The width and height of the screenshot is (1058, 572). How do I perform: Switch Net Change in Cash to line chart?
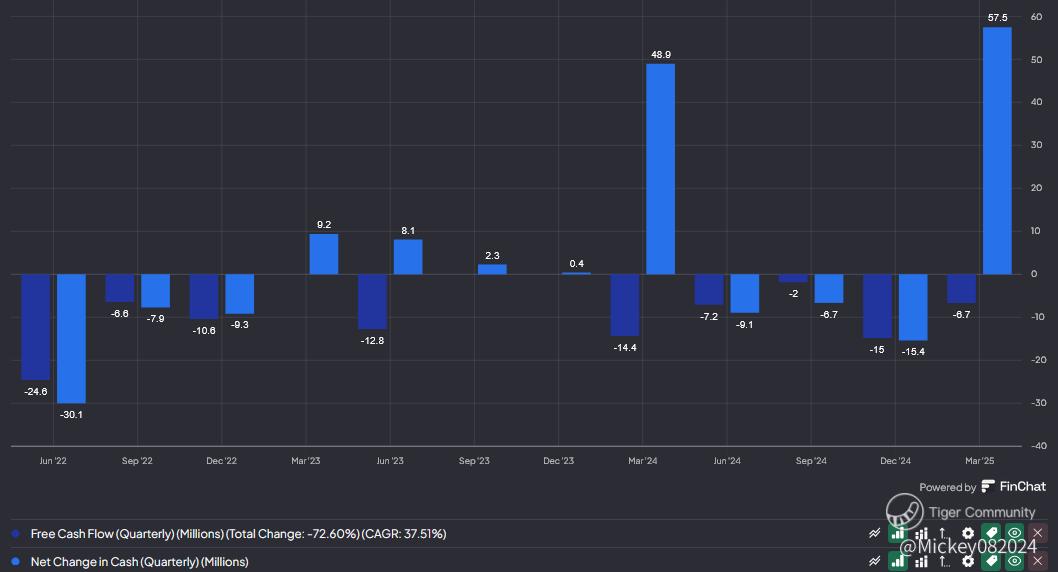pyautogui.click(x=875, y=561)
